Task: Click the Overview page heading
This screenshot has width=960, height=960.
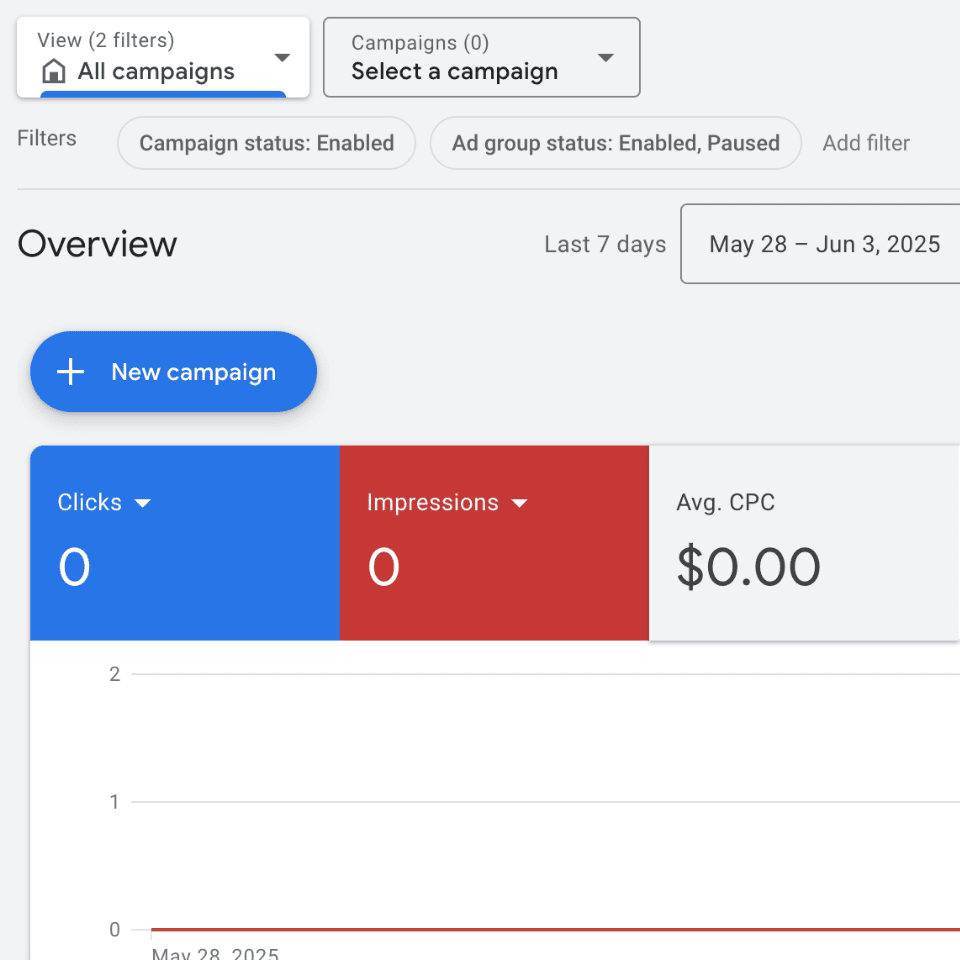Action: 97,244
